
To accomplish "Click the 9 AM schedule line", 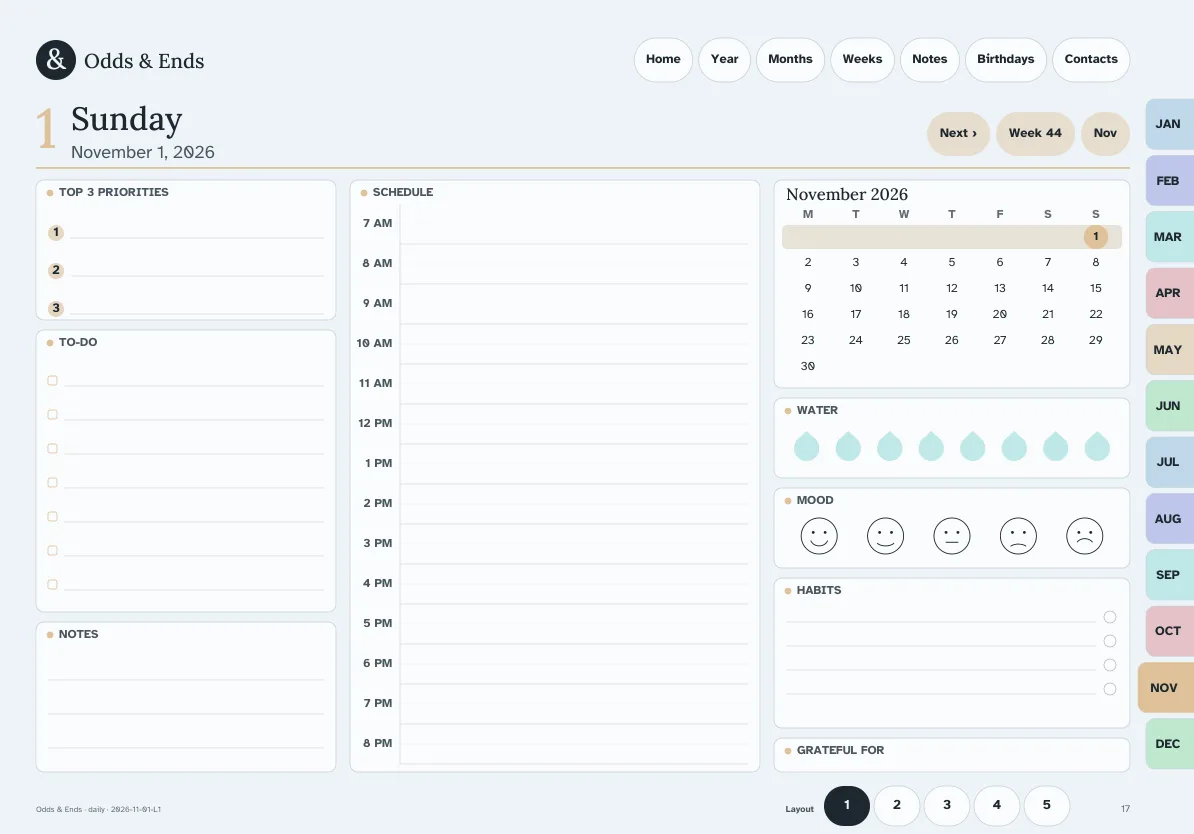I will [574, 303].
